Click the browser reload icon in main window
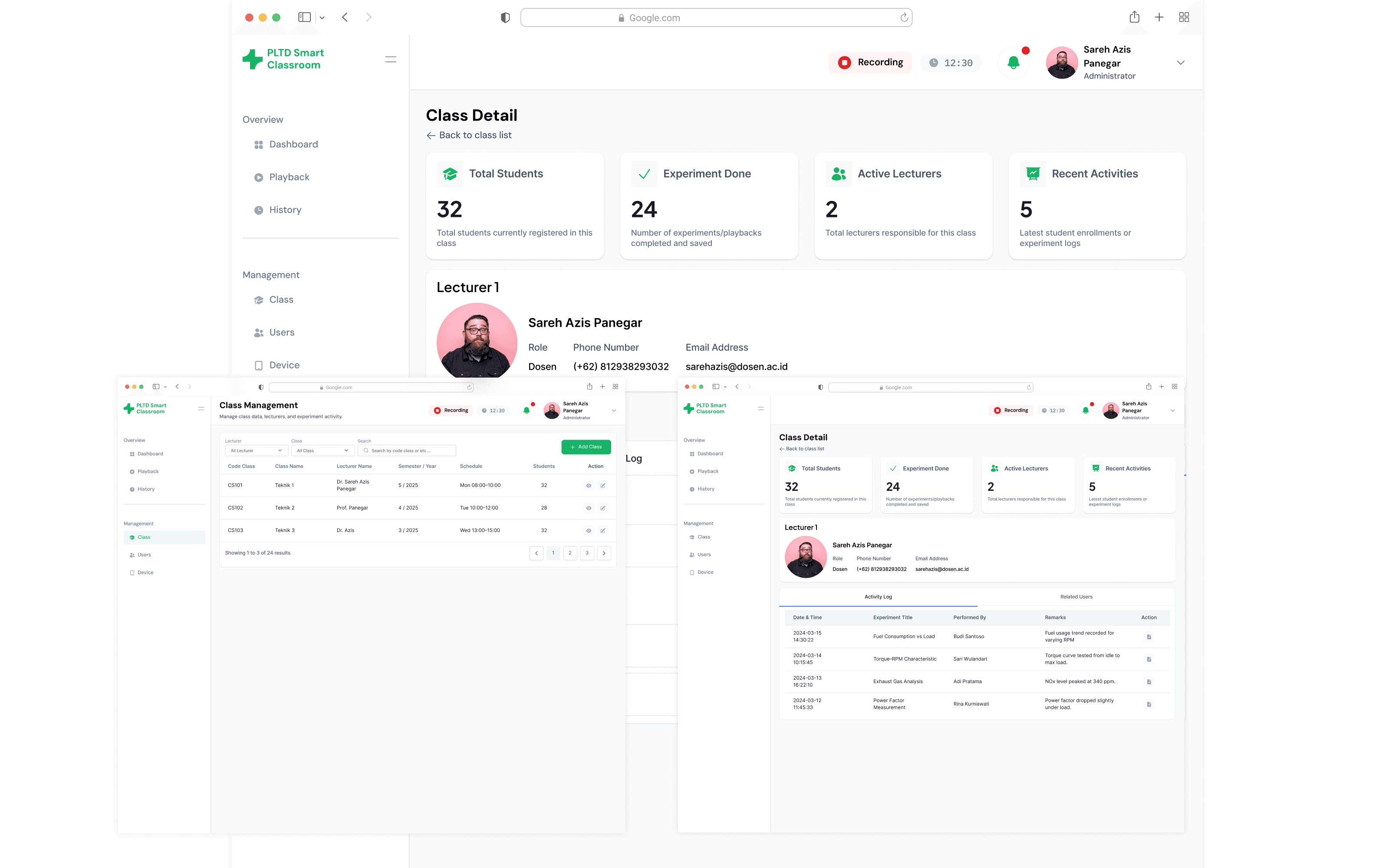 click(904, 17)
